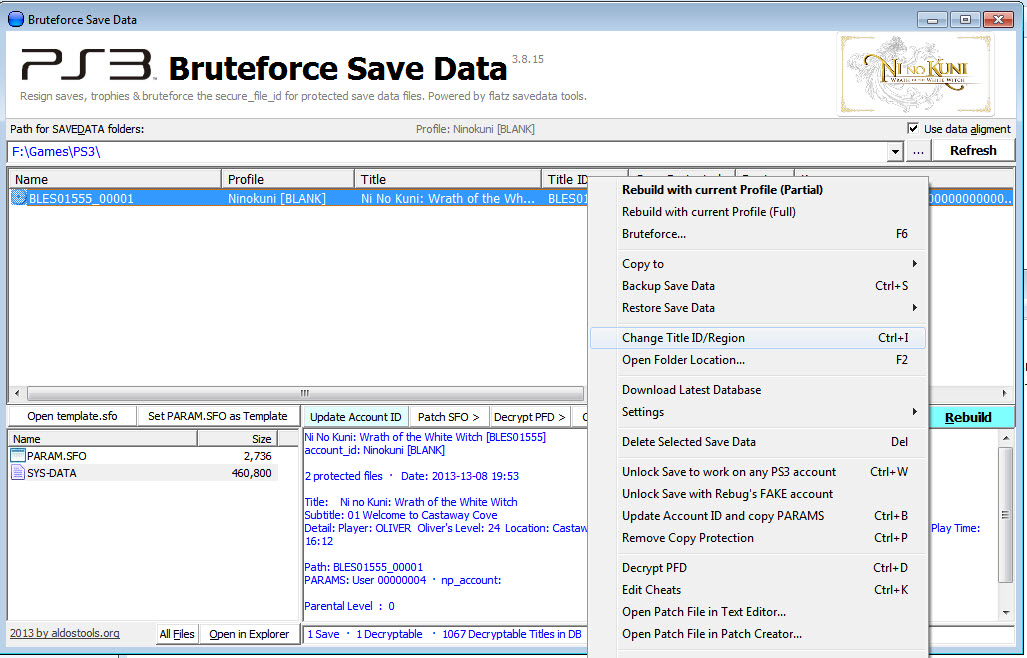This screenshot has height=658, width=1027.
Task: Sort the save list by Profile column
Action: (x=288, y=179)
